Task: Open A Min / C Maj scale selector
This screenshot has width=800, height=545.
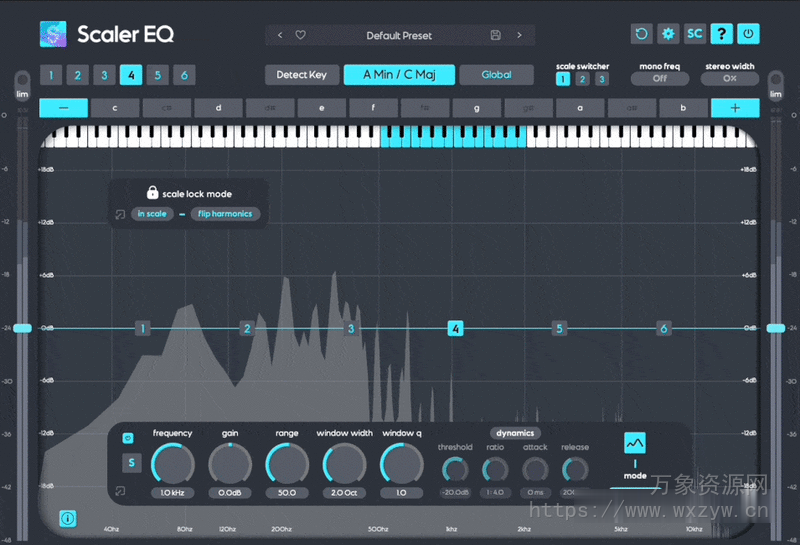Action: click(x=399, y=75)
